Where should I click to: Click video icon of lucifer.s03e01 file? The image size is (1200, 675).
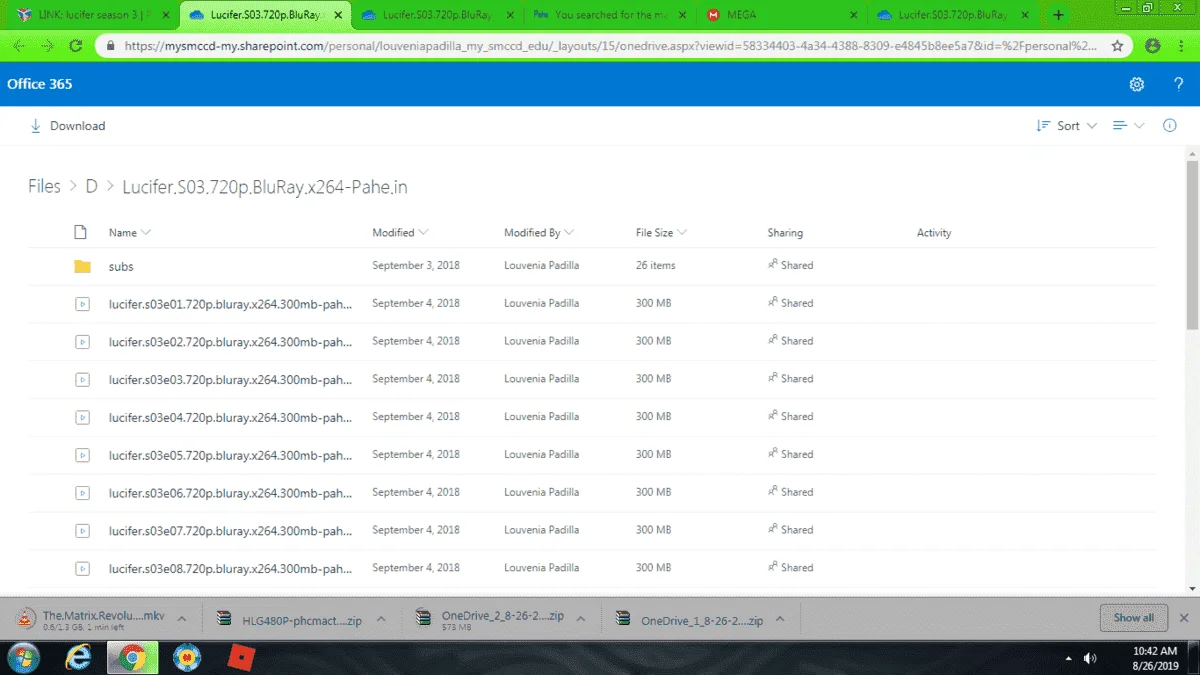pyautogui.click(x=82, y=303)
